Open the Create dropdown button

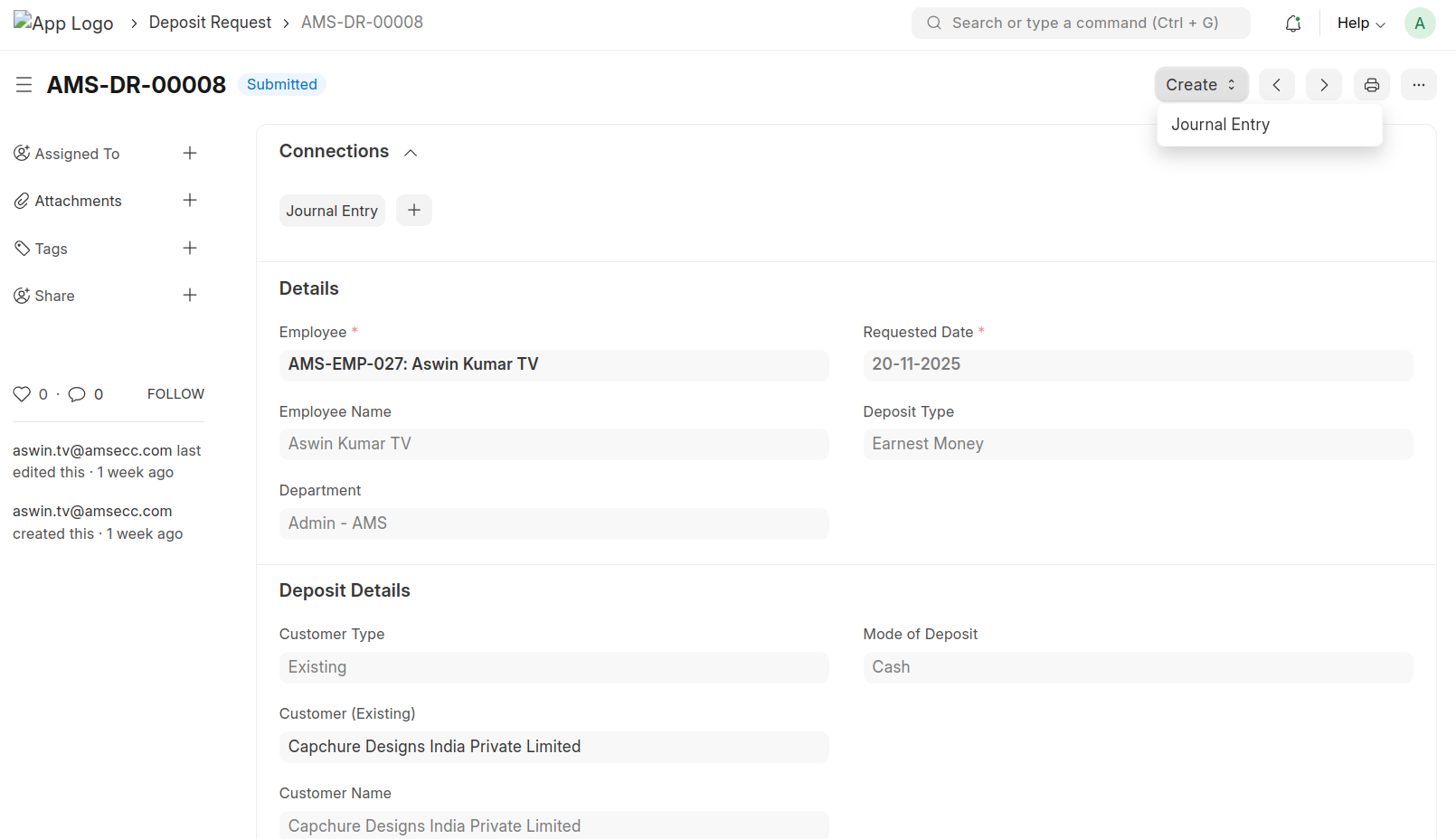pyautogui.click(x=1200, y=85)
